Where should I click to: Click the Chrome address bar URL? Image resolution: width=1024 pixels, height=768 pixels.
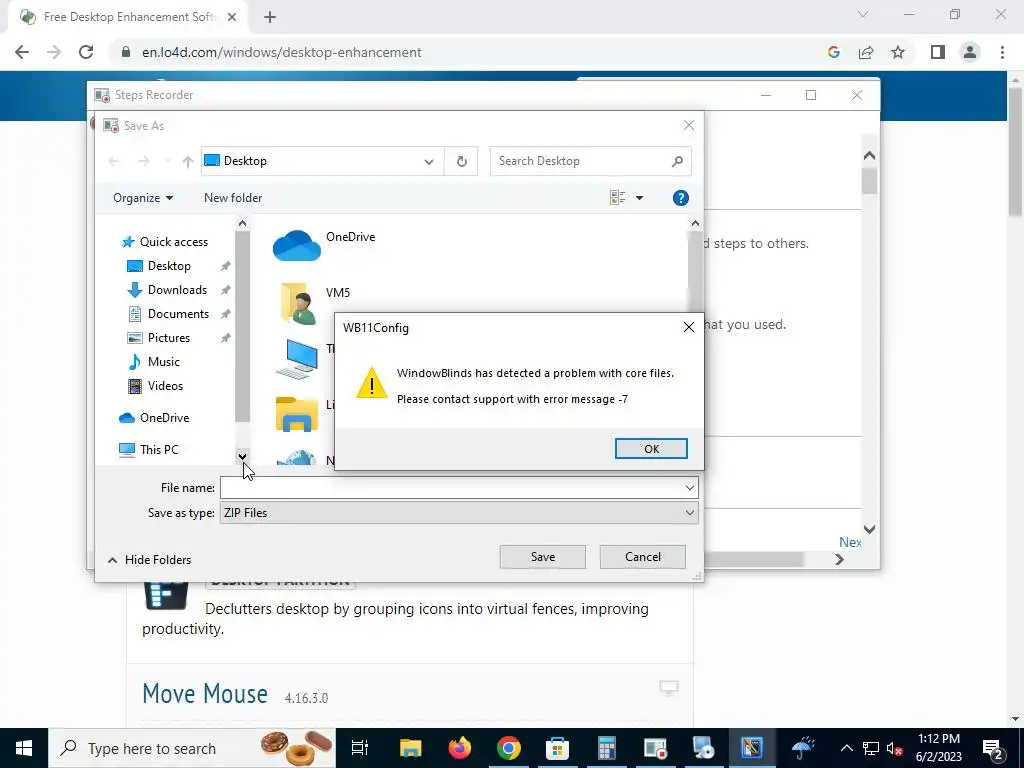click(281, 52)
